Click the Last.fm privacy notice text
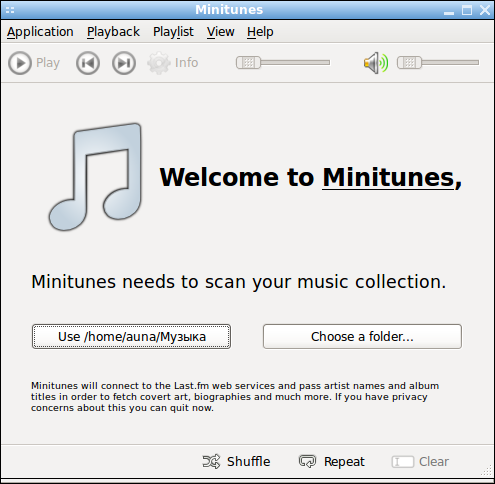 point(235,397)
